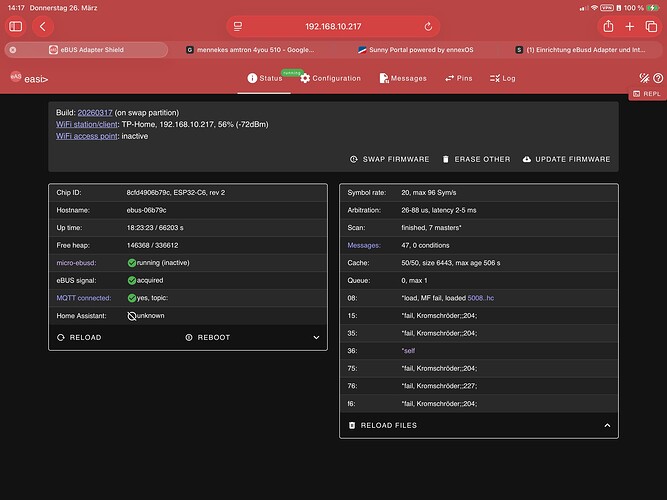Open WiFi station/client link
The height and width of the screenshot is (500, 667).
pyautogui.click(x=87, y=124)
